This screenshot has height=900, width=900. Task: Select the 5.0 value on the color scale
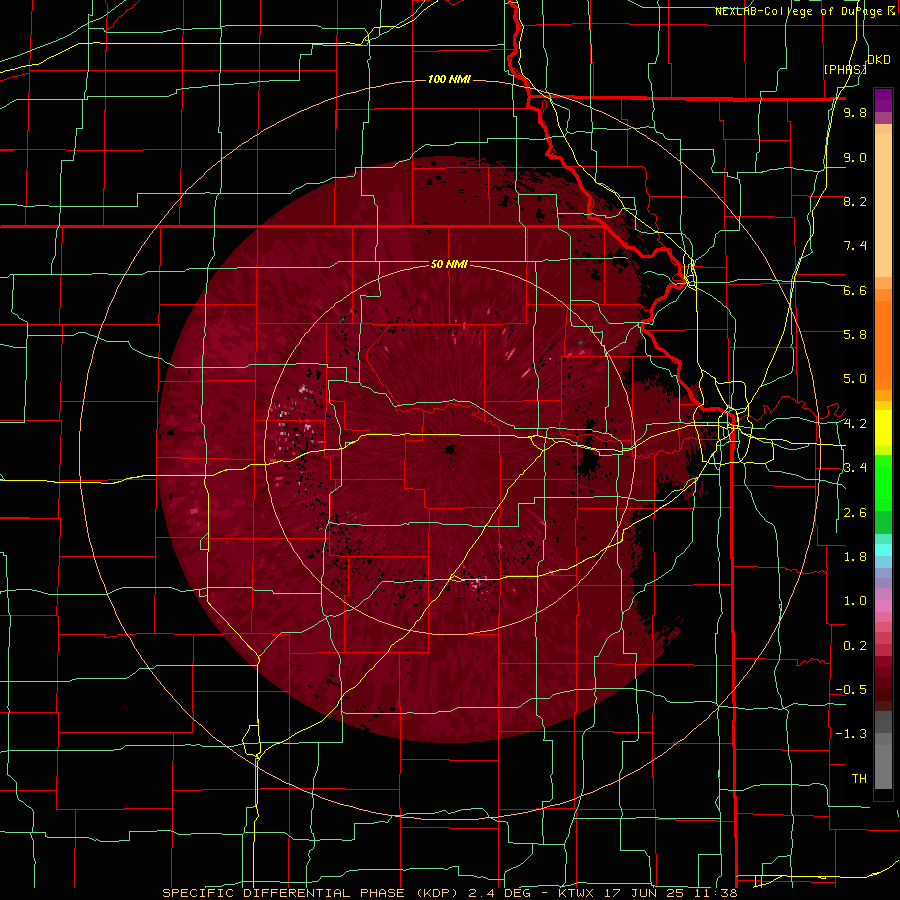click(855, 379)
